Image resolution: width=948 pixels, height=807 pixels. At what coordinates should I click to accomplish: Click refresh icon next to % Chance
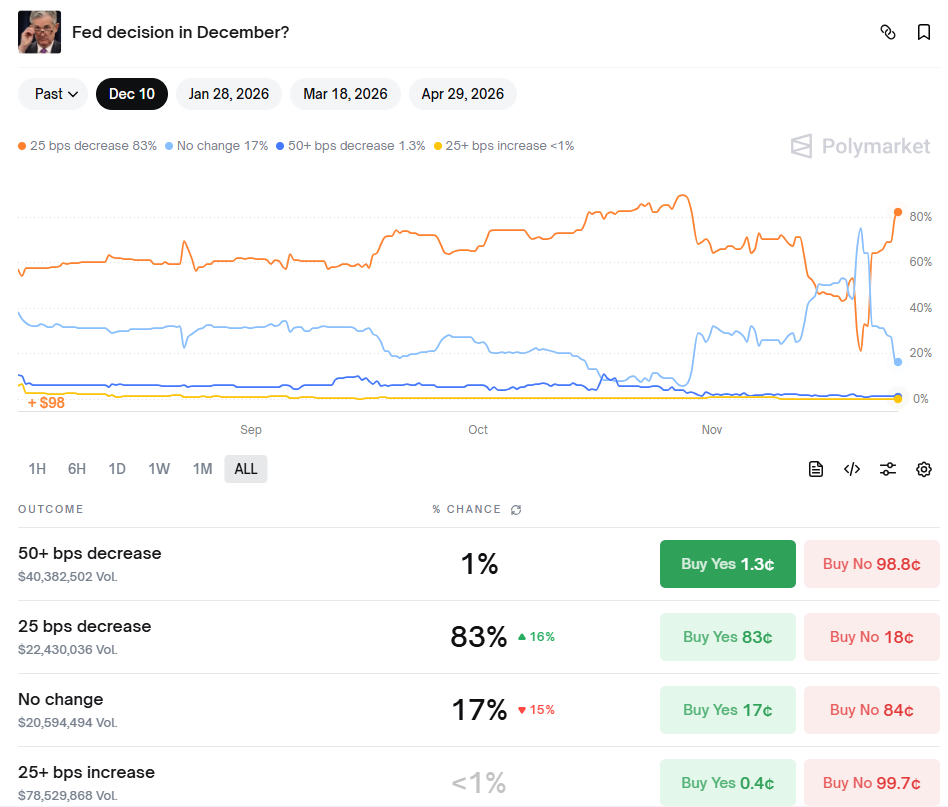point(516,510)
